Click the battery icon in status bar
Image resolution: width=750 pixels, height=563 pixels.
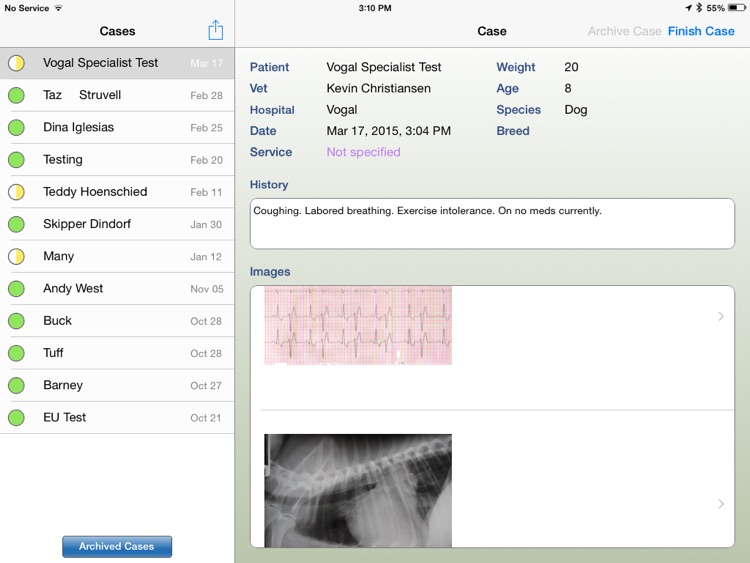[736, 8]
